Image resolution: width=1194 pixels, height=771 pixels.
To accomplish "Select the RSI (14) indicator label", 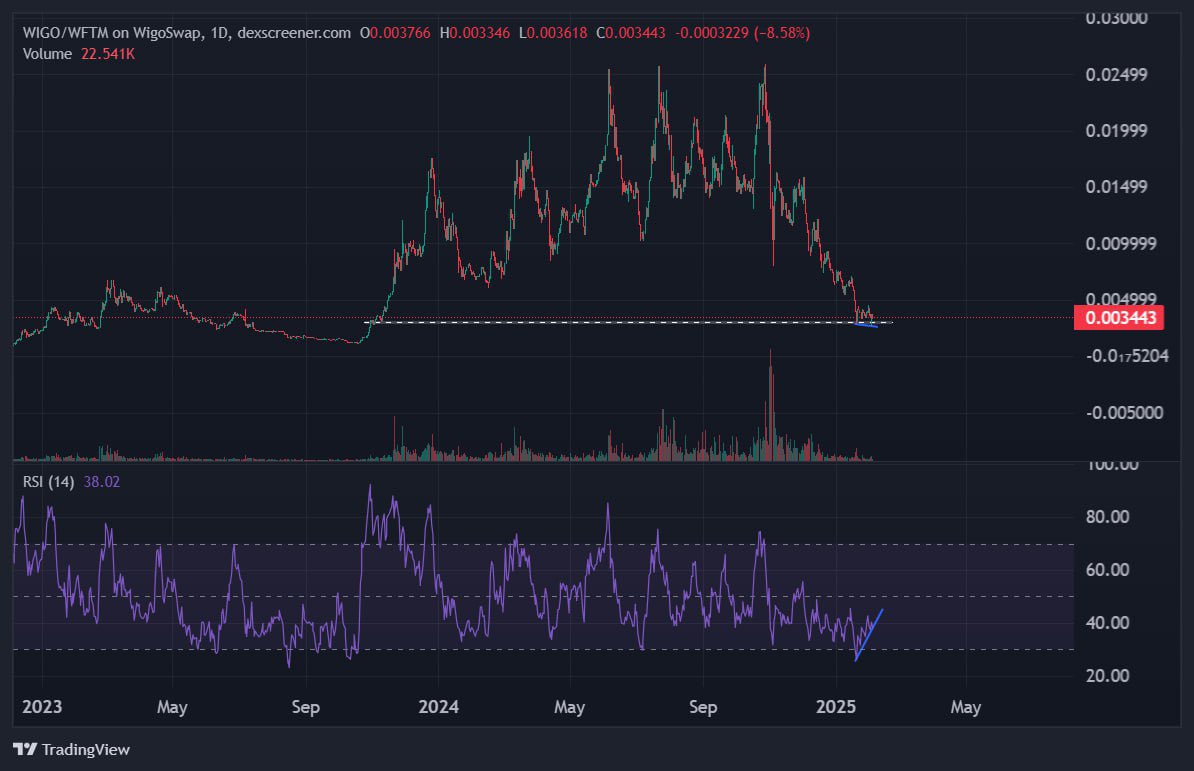I will pyautogui.click(x=49, y=482).
